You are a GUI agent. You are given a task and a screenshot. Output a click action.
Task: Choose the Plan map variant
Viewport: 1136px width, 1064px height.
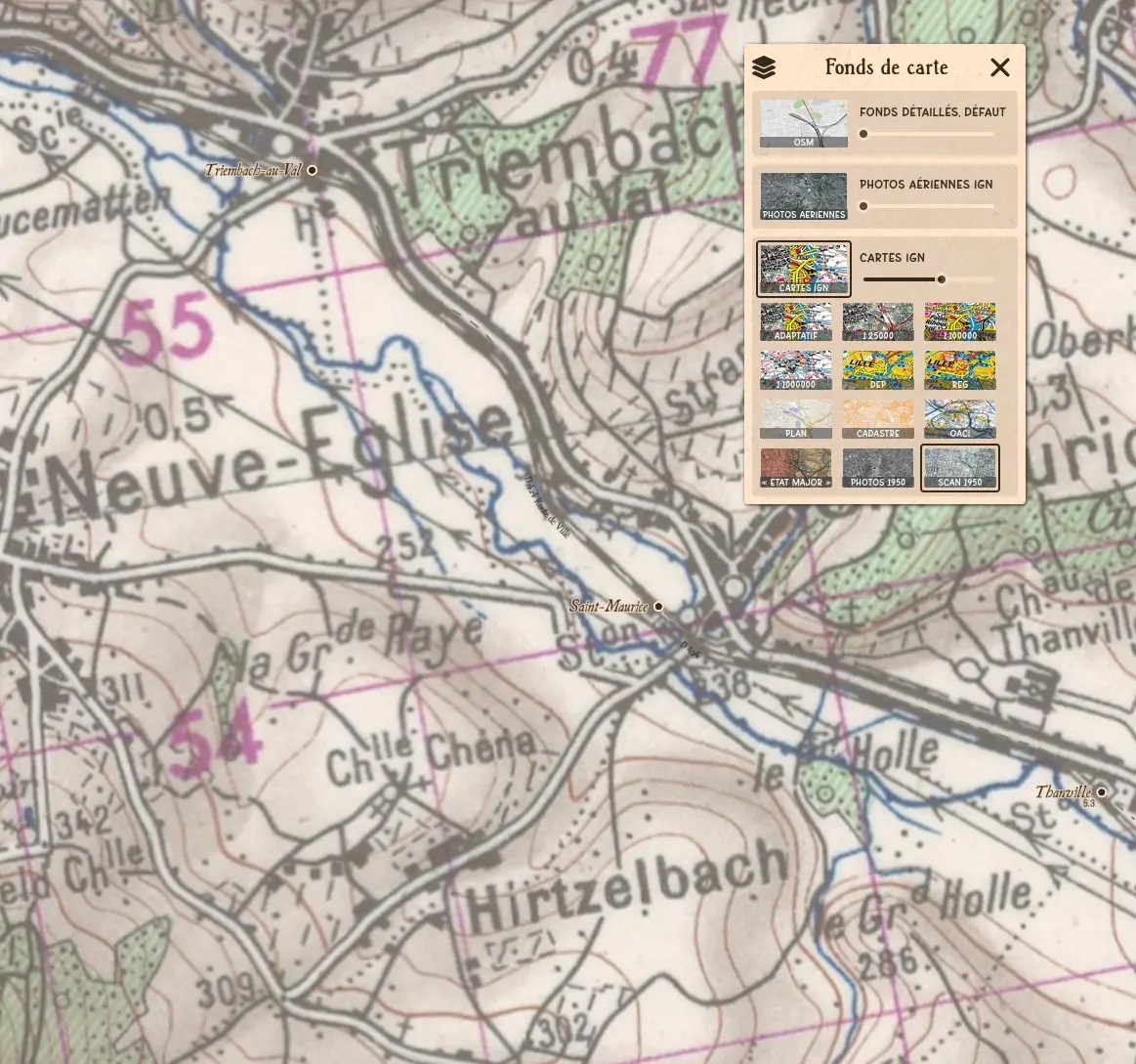pyautogui.click(x=795, y=419)
